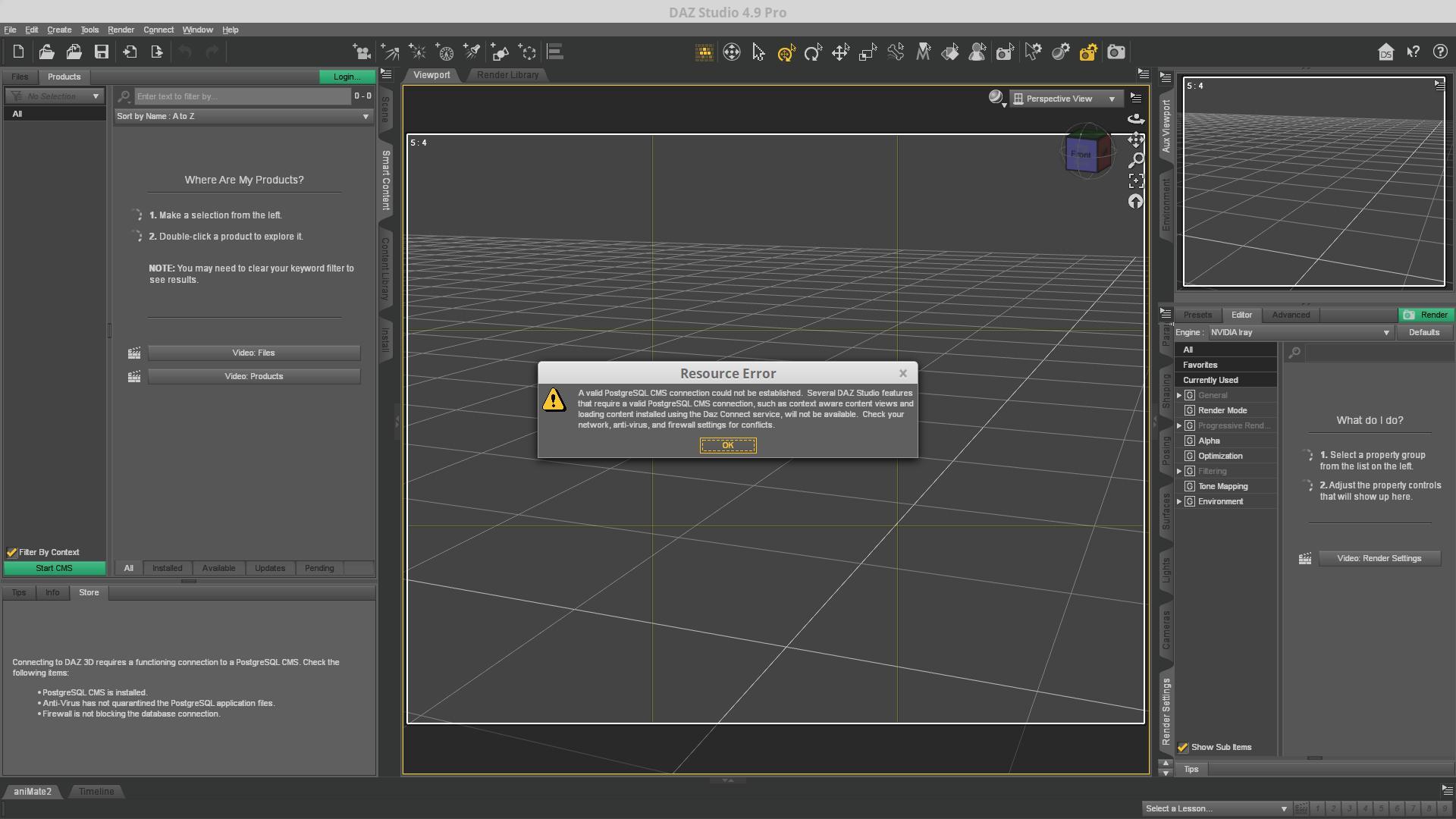This screenshot has height=819, width=1456.
Task: Click the view cube Front face
Action: tap(1081, 155)
